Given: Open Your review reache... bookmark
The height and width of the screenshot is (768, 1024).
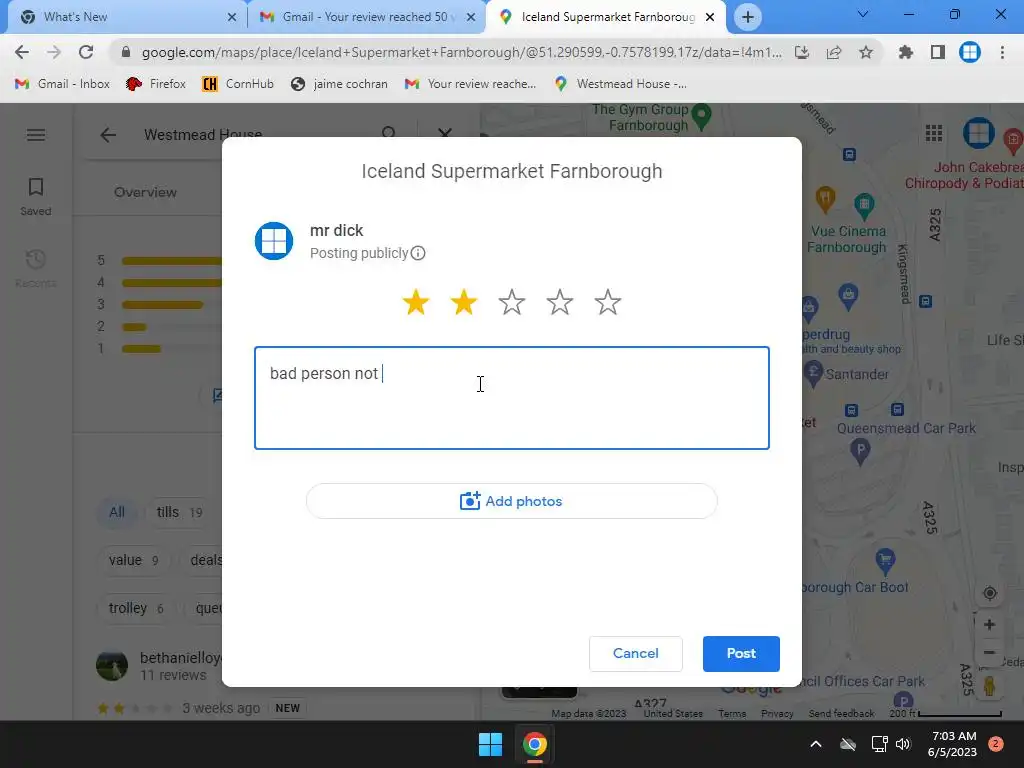Looking at the screenshot, I should 470,84.
